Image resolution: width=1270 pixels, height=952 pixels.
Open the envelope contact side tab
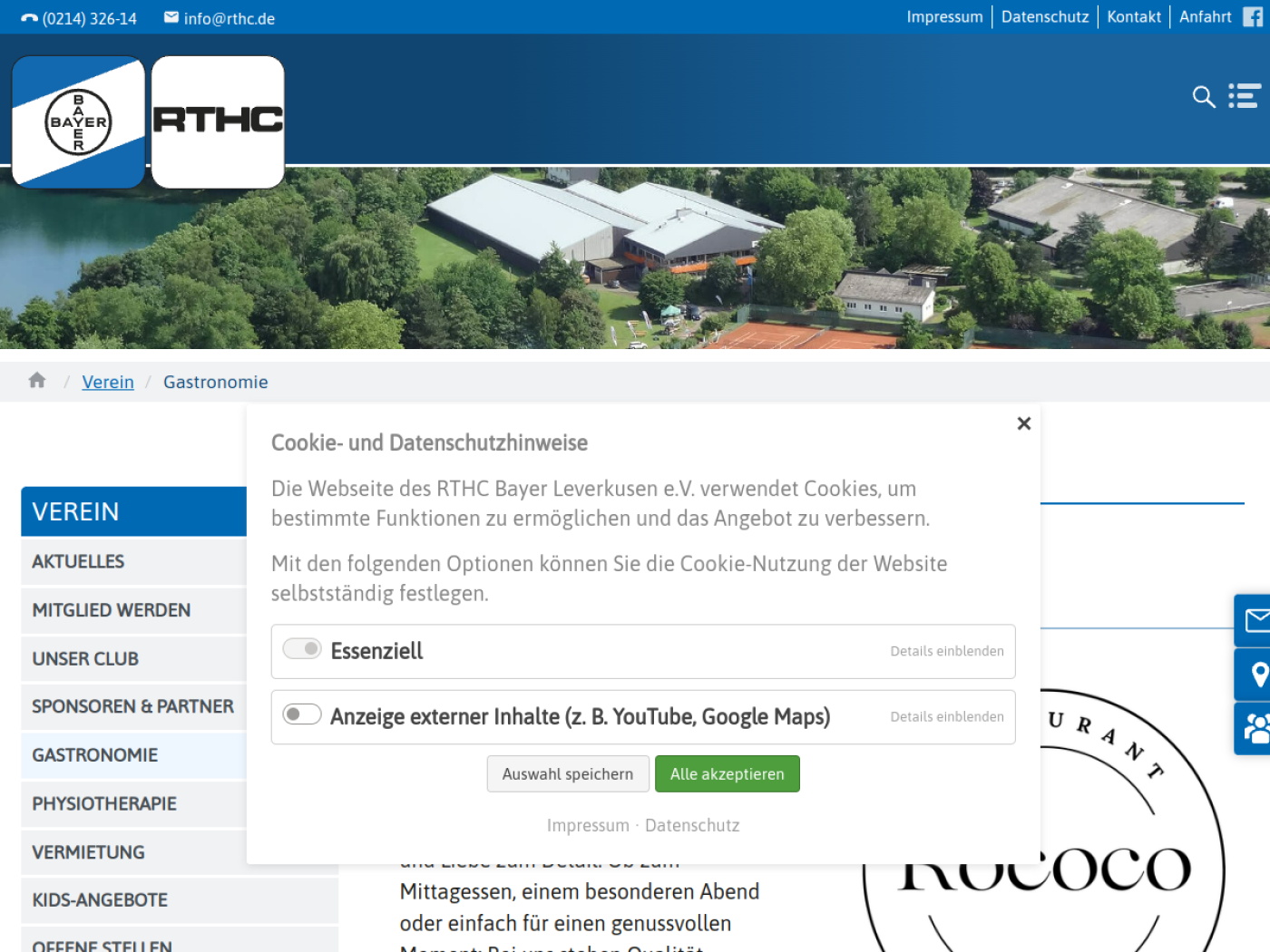[x=1253, y=620]
